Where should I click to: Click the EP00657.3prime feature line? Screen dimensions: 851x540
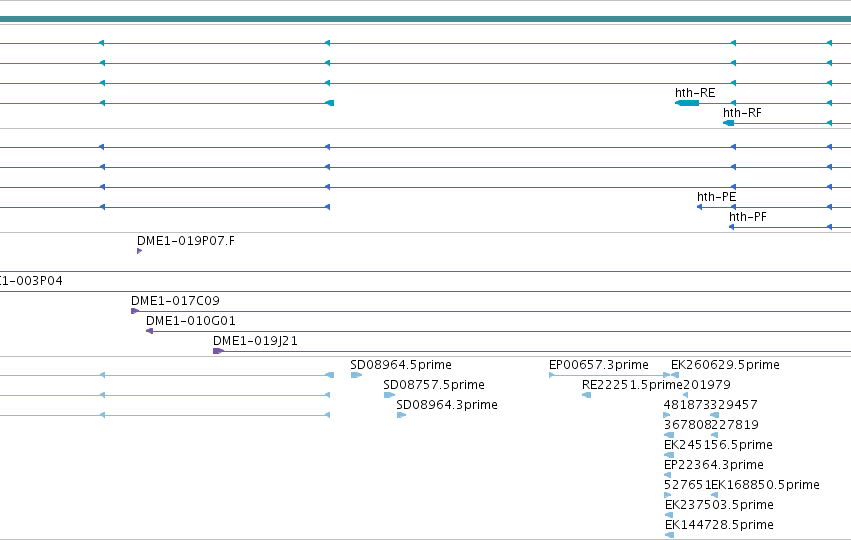click(x=609, y=375)
